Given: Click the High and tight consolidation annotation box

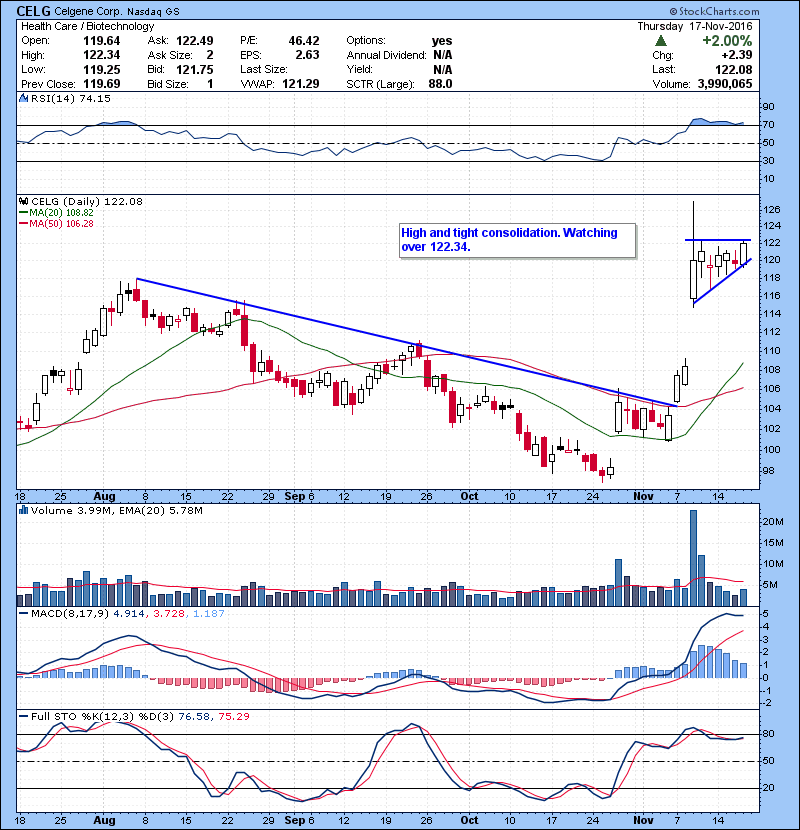Looking at the screenshot, I should tap(518, 240).
